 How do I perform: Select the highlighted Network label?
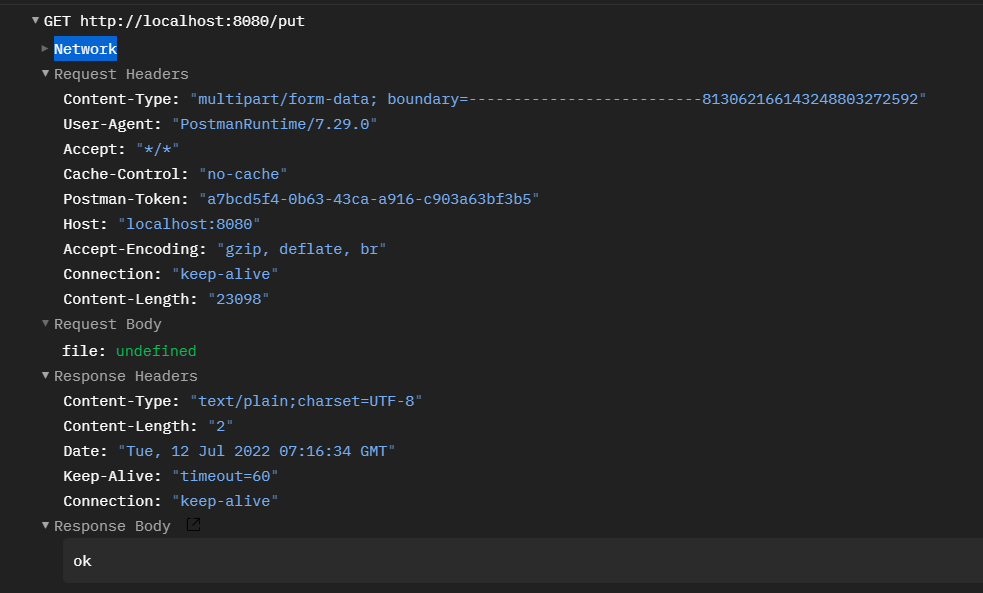(85, 49)
